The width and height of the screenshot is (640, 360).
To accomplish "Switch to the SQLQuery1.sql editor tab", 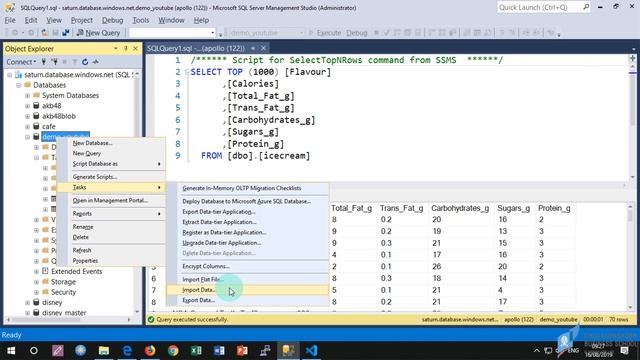I will (196, 48).
